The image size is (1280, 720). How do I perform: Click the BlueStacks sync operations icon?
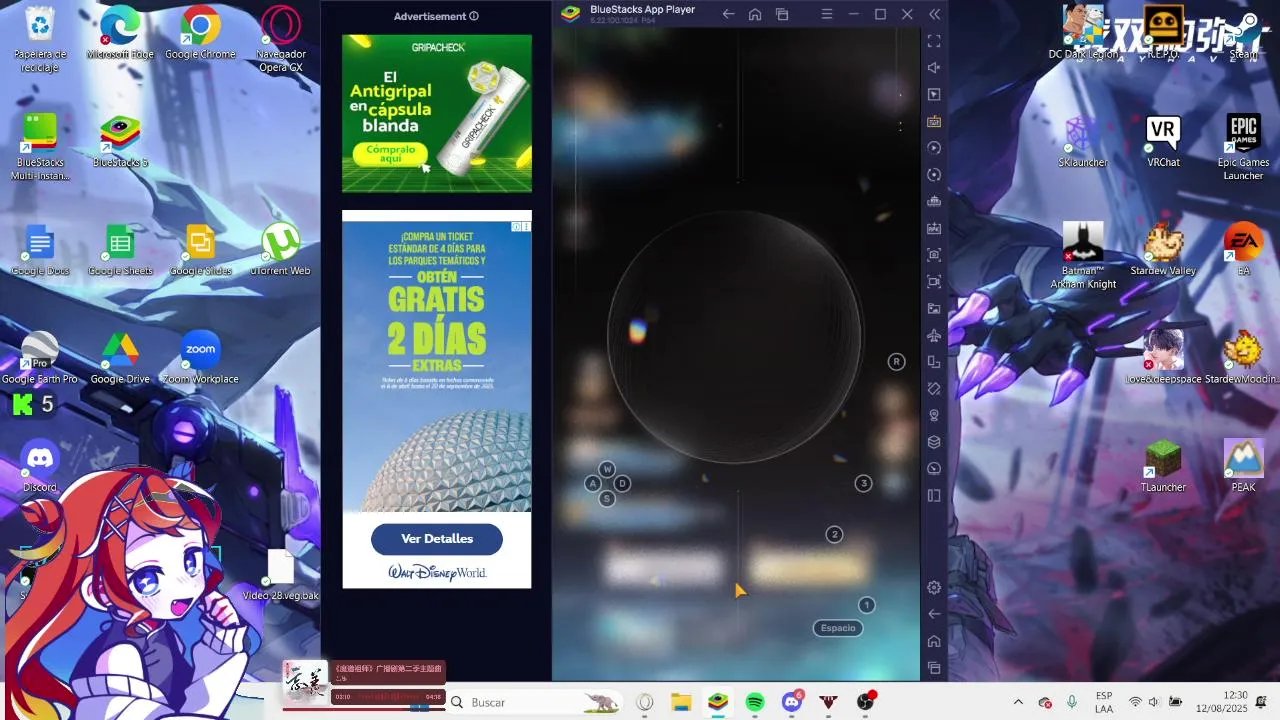(x=934, y=174)
